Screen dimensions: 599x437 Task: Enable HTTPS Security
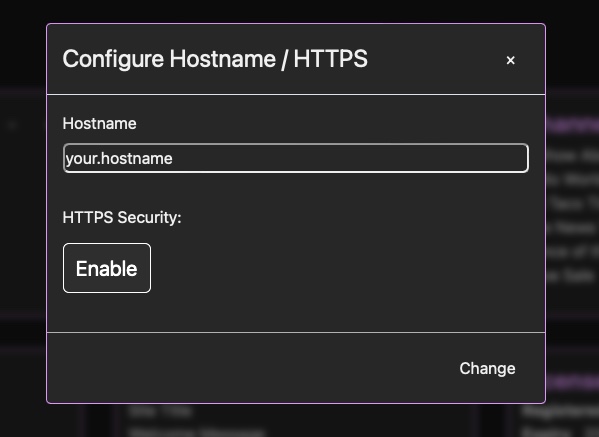107,268
